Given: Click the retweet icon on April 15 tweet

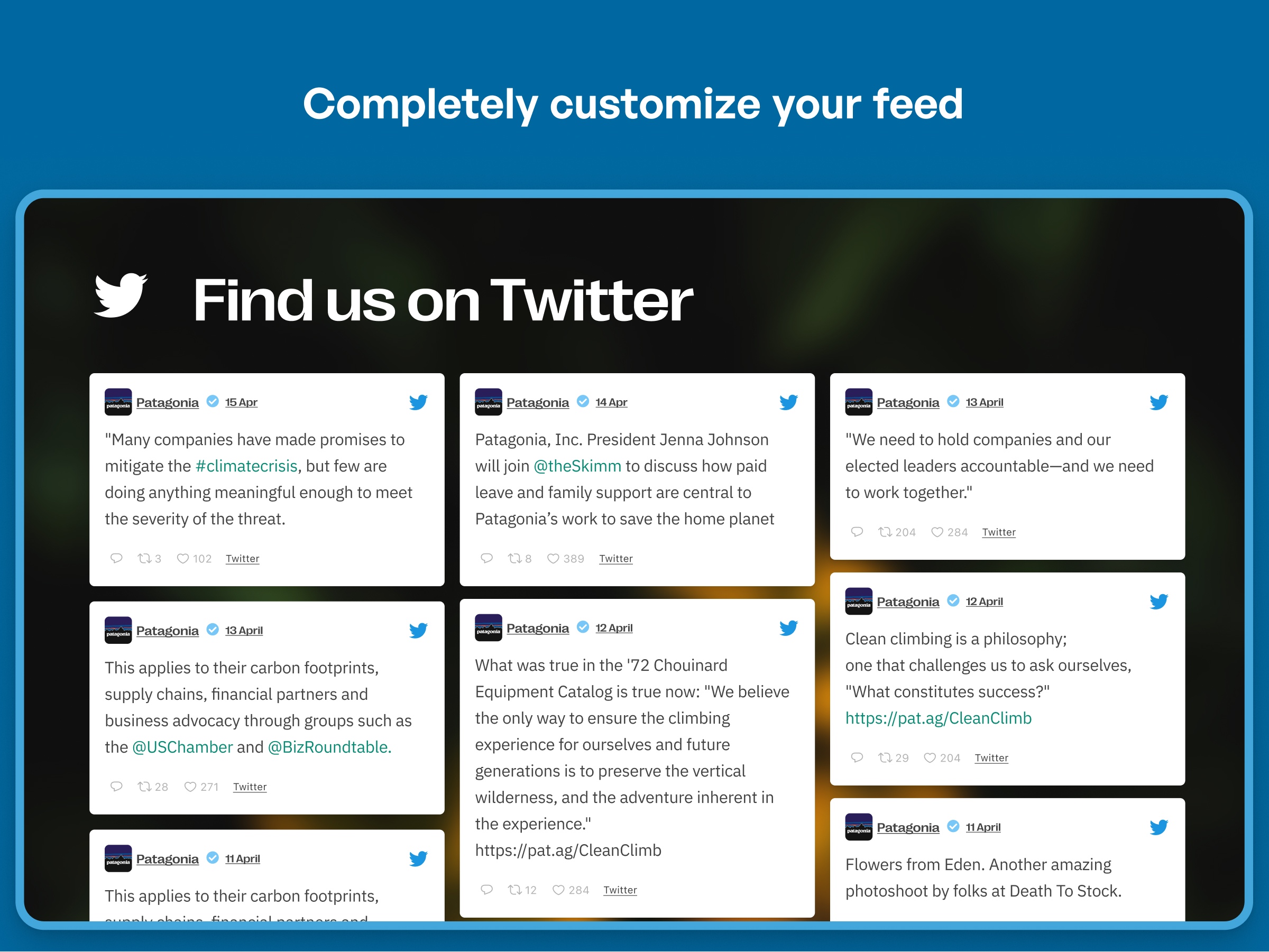Looking at the screenshot, I should pyautogui.click(x=144, y=557).
